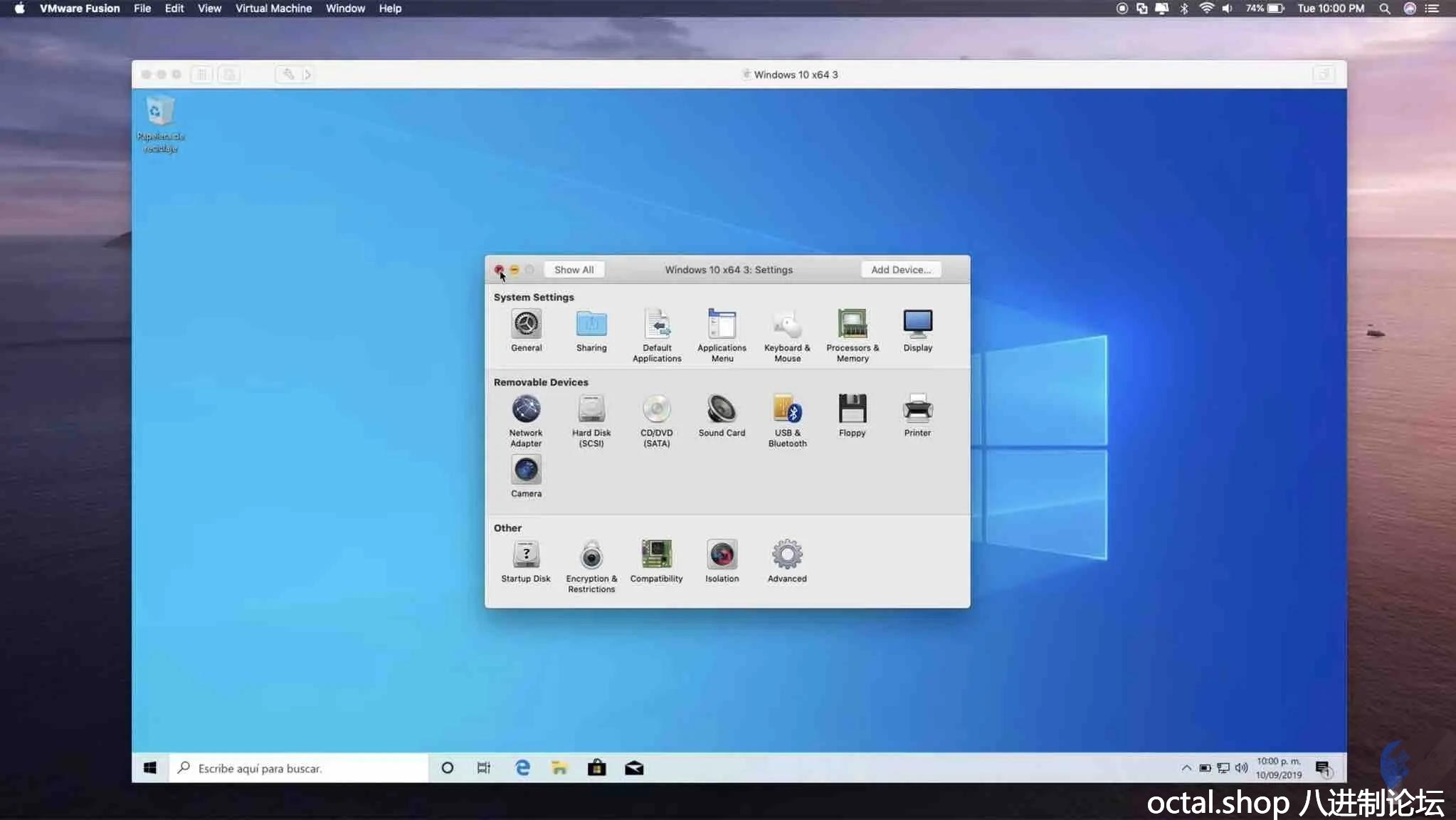
Task: Click the Windows taskbar clock
Action: (x=1279, y=768)
